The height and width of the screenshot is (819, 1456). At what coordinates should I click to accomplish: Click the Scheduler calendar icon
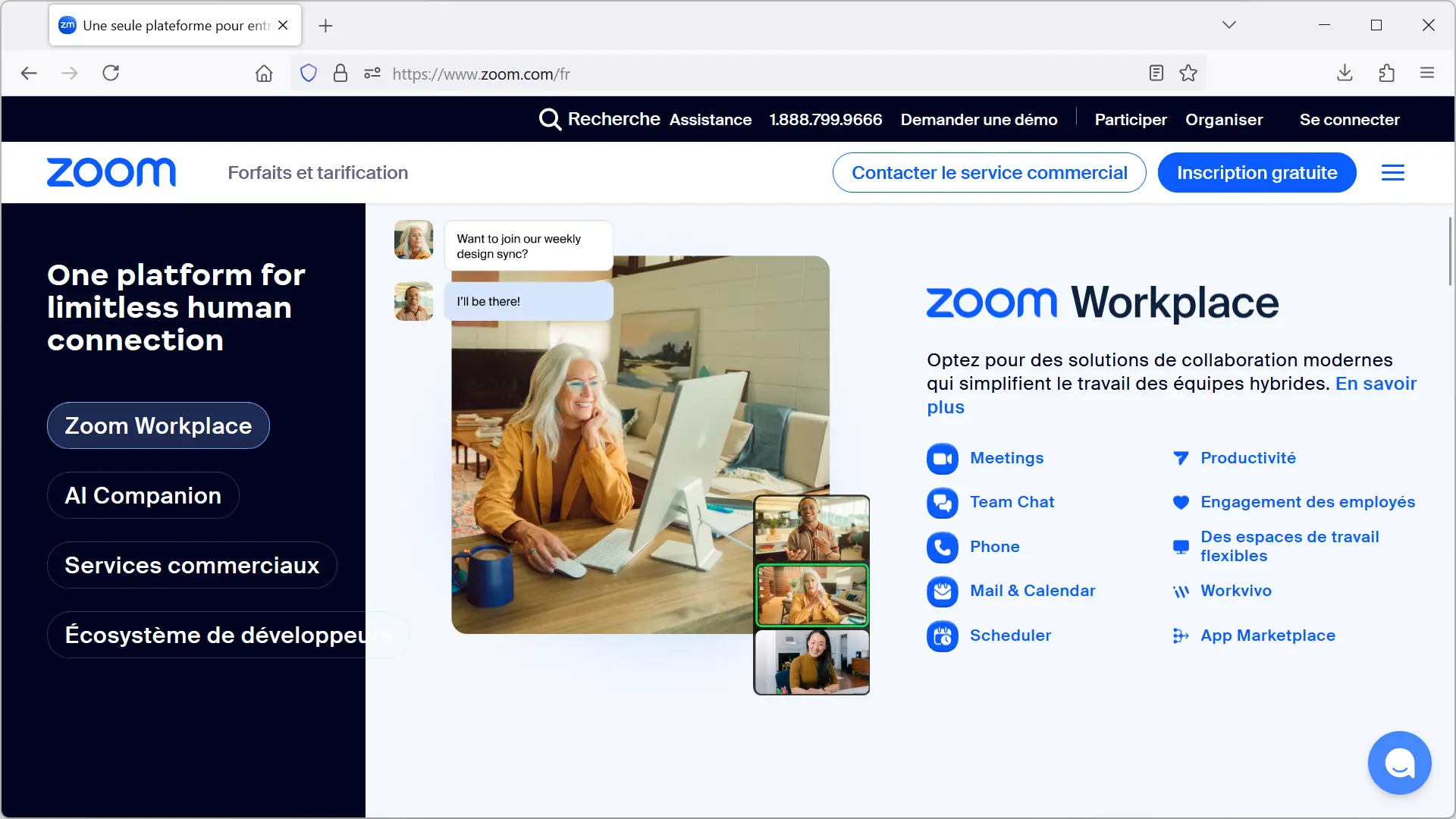point(943,636)
